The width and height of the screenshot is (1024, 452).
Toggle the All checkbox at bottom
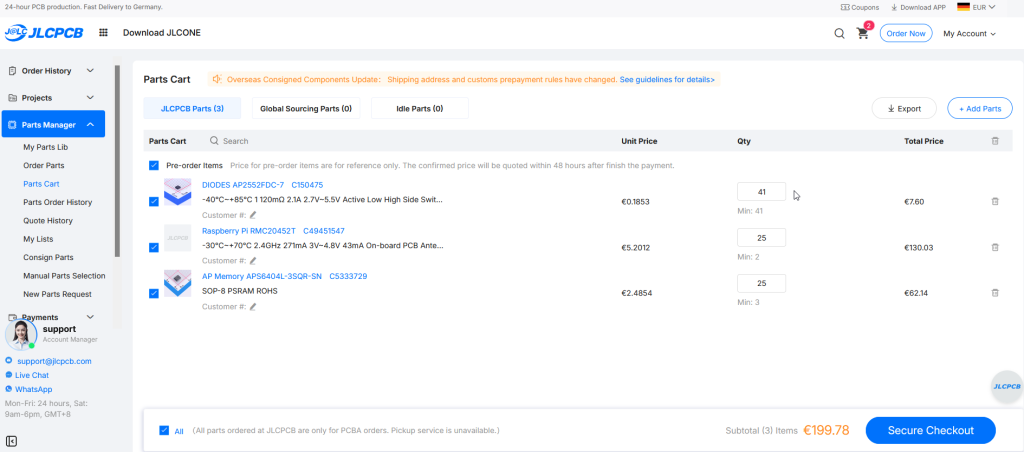click(x=164, y=430)
